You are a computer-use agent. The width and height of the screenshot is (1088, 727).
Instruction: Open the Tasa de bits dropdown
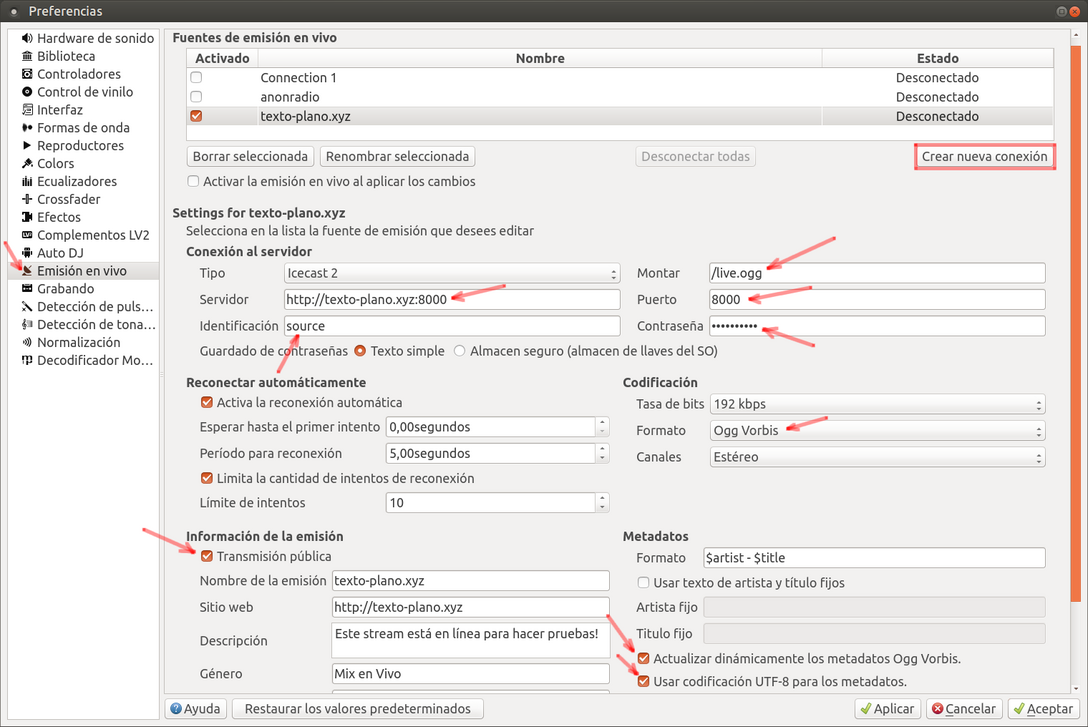pyautogui.click(x=877, y=403)
